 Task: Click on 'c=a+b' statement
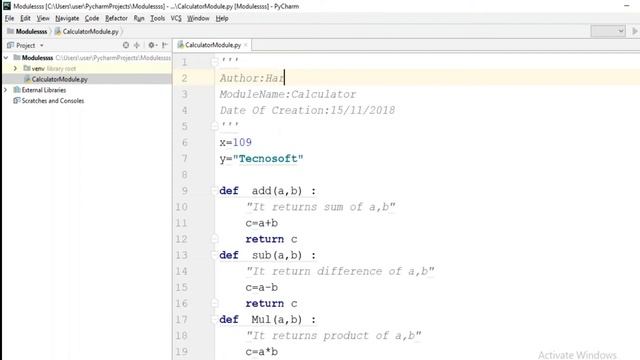point(262,223)
